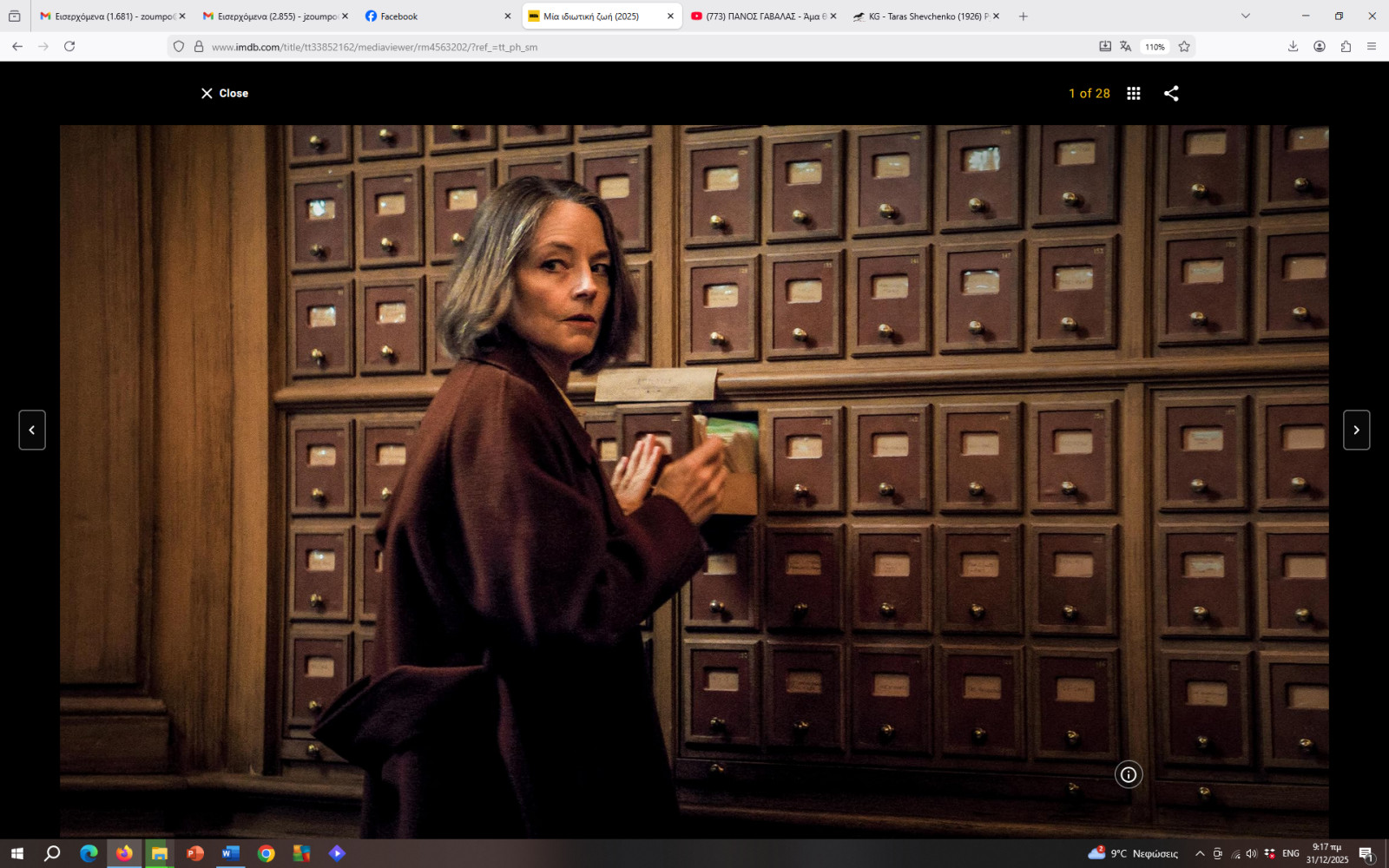The width and height of the screenshot is (1389, 868).
Task: Open a new browser tab
Action: point(1024,16)
